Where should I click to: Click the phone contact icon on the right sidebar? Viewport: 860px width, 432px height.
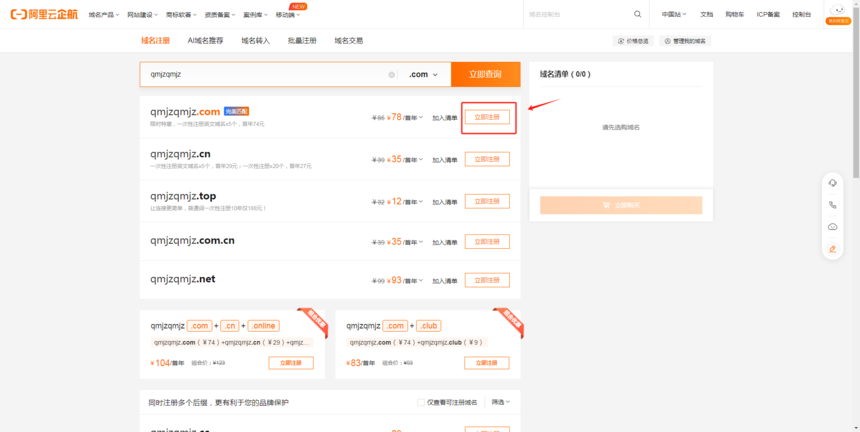tap(832, 205)
